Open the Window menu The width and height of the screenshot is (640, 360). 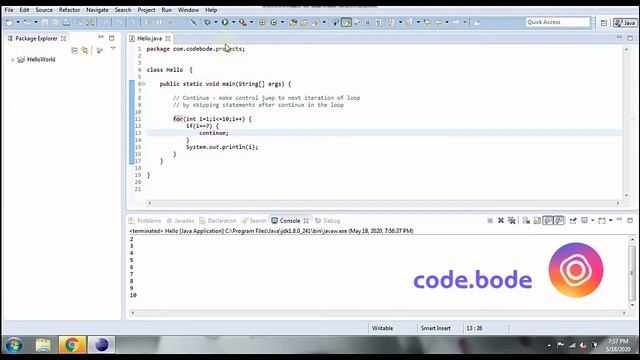[188, 10]
